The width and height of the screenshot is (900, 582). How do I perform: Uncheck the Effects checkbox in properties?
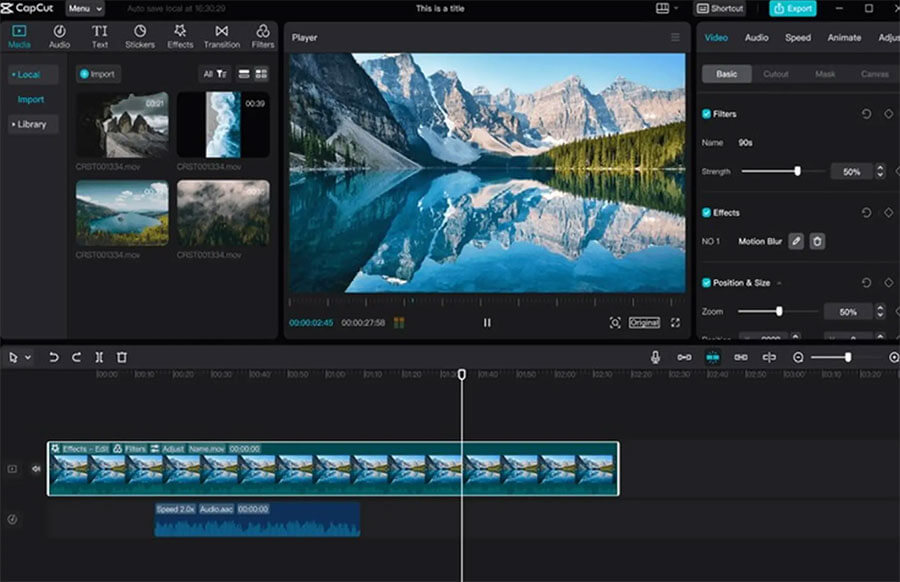coord(707,212)
